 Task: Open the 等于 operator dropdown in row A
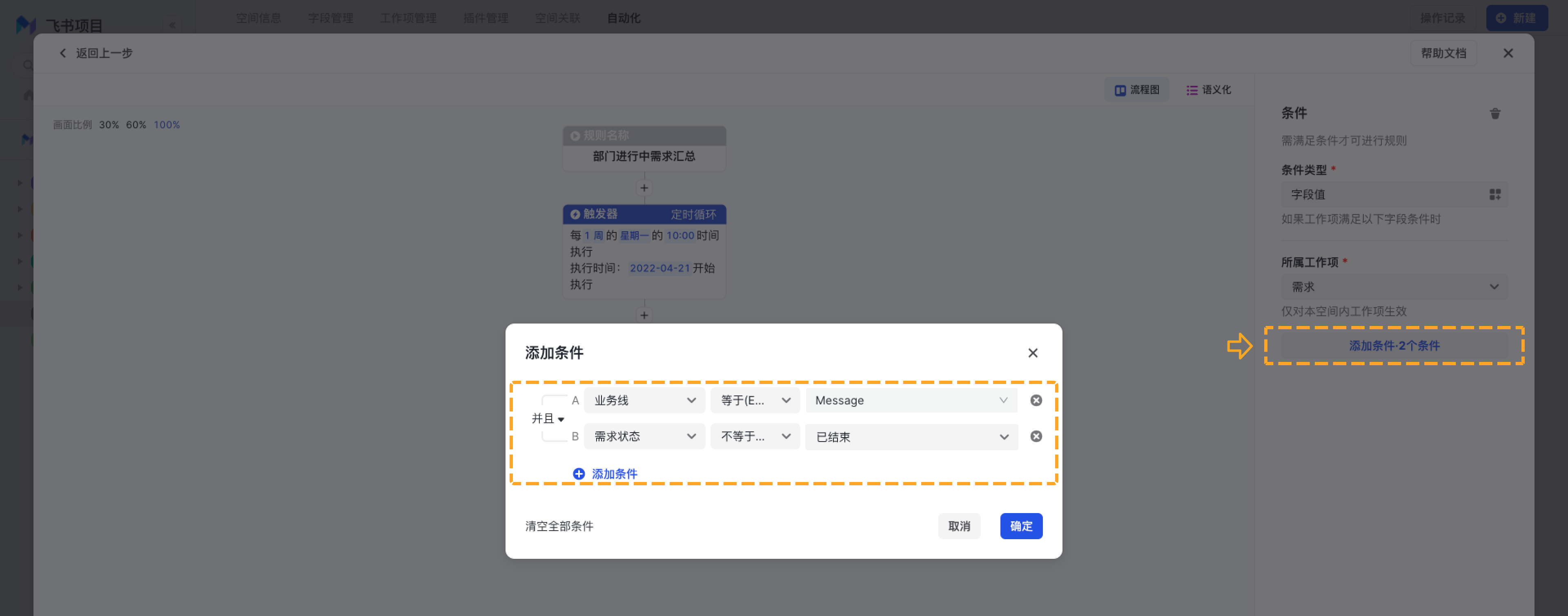coord(755,400)
